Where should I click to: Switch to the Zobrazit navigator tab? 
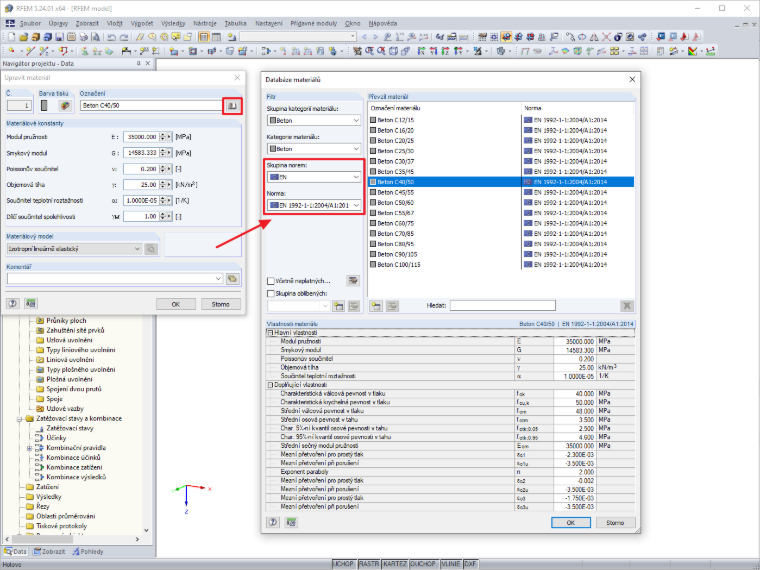(49, 552)
